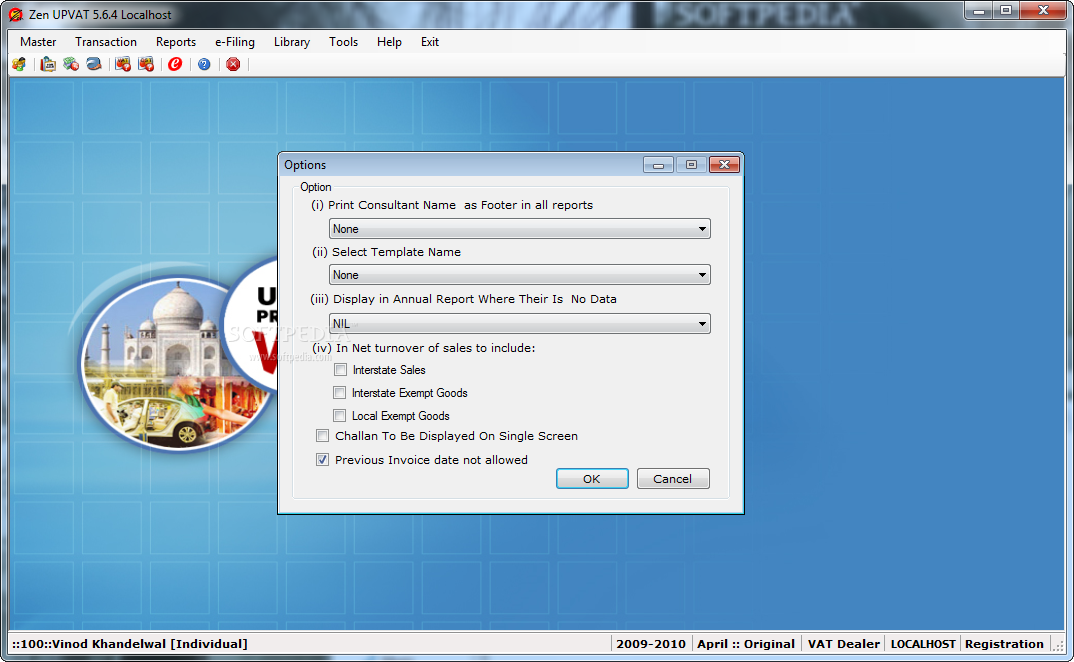
Task: Click the red exit toolbar icon
Action: pos(234,64)
